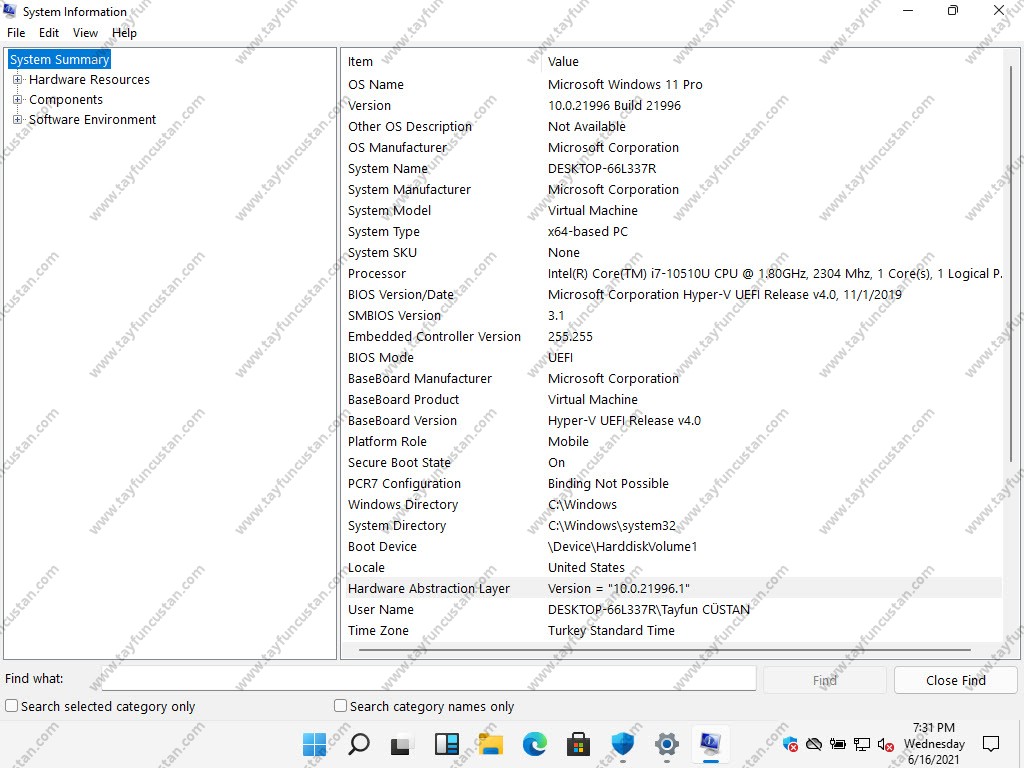Select value Binding Not Possible
The image size is (1024, 768).
[x=608, y=483]
